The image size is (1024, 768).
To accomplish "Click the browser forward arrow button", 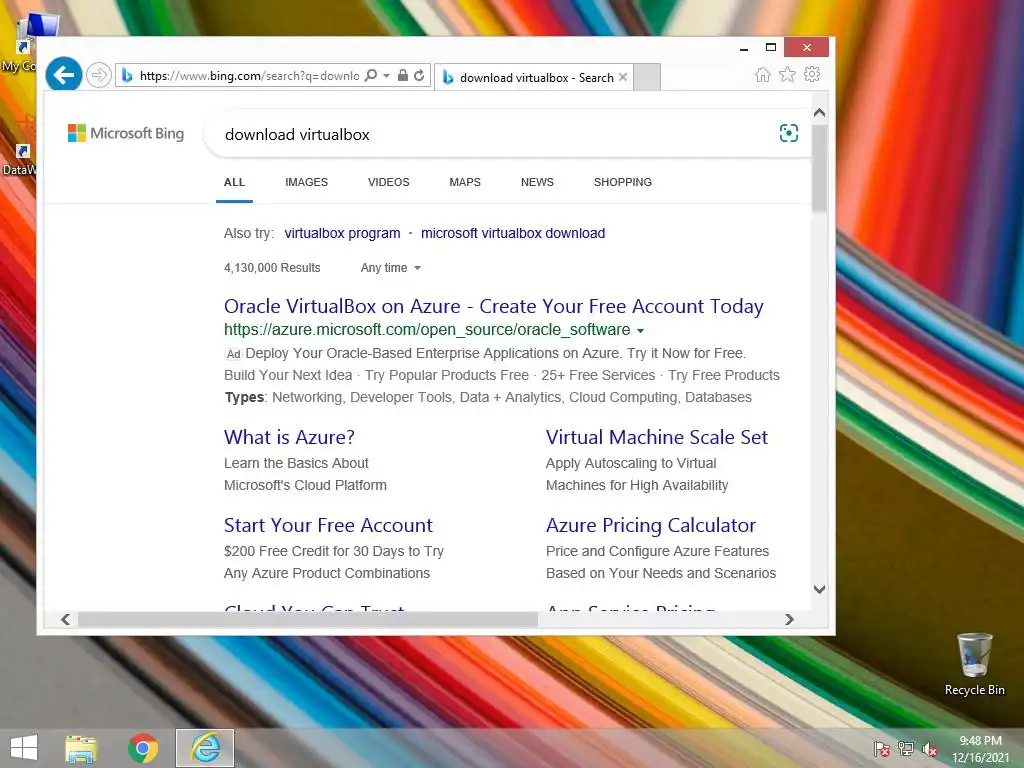I will pyautogui.click(x=99, y=75).
